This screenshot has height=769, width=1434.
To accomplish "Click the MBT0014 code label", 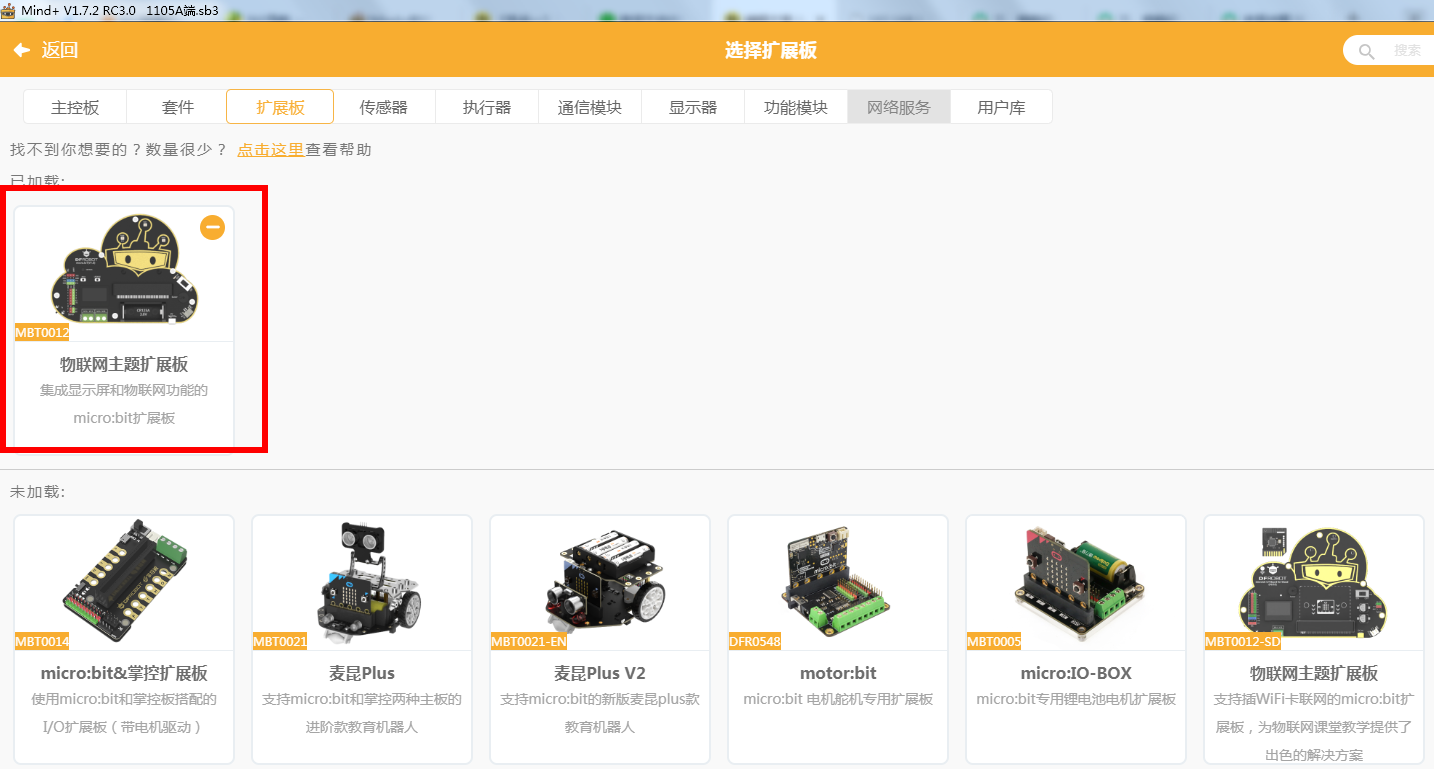I will point(42,641).
